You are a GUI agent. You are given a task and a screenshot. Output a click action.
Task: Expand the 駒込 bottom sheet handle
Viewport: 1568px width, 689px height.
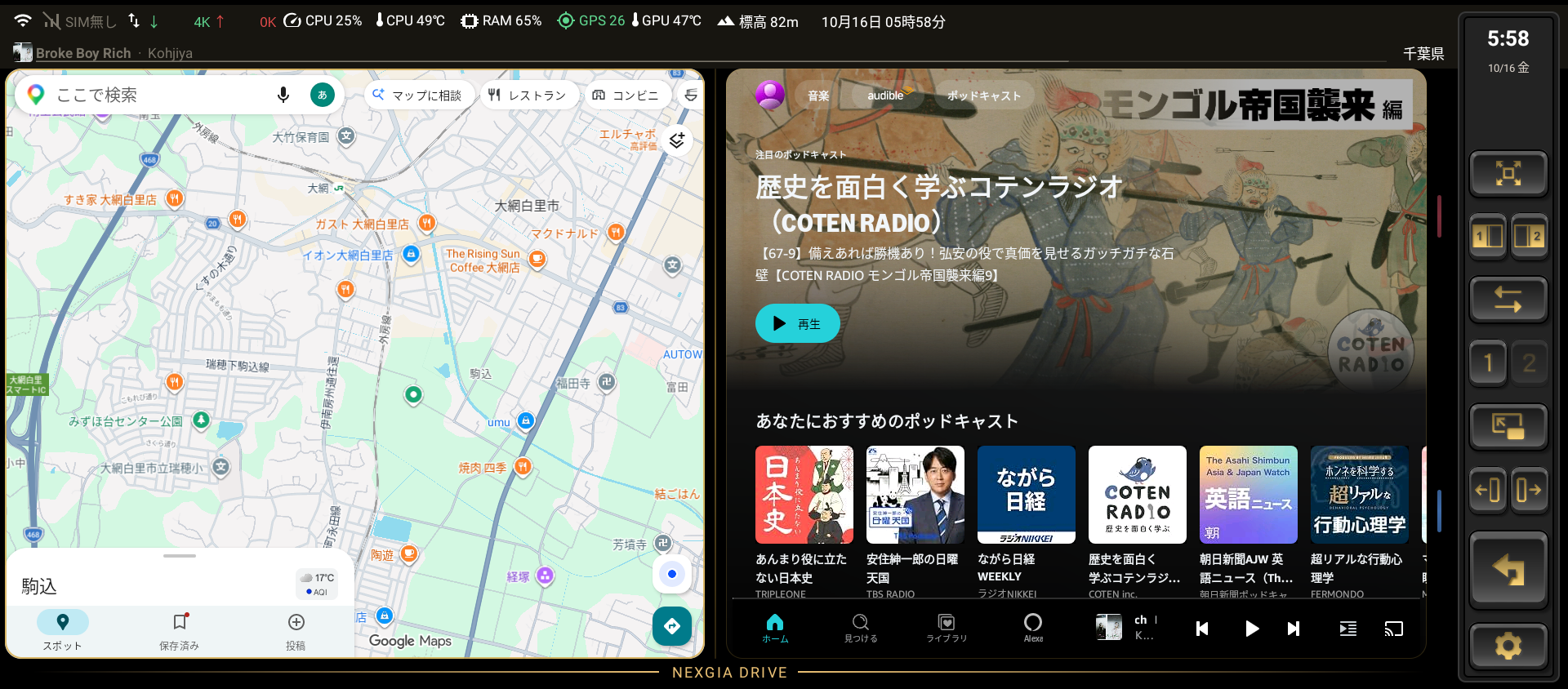tap(180, 556)
